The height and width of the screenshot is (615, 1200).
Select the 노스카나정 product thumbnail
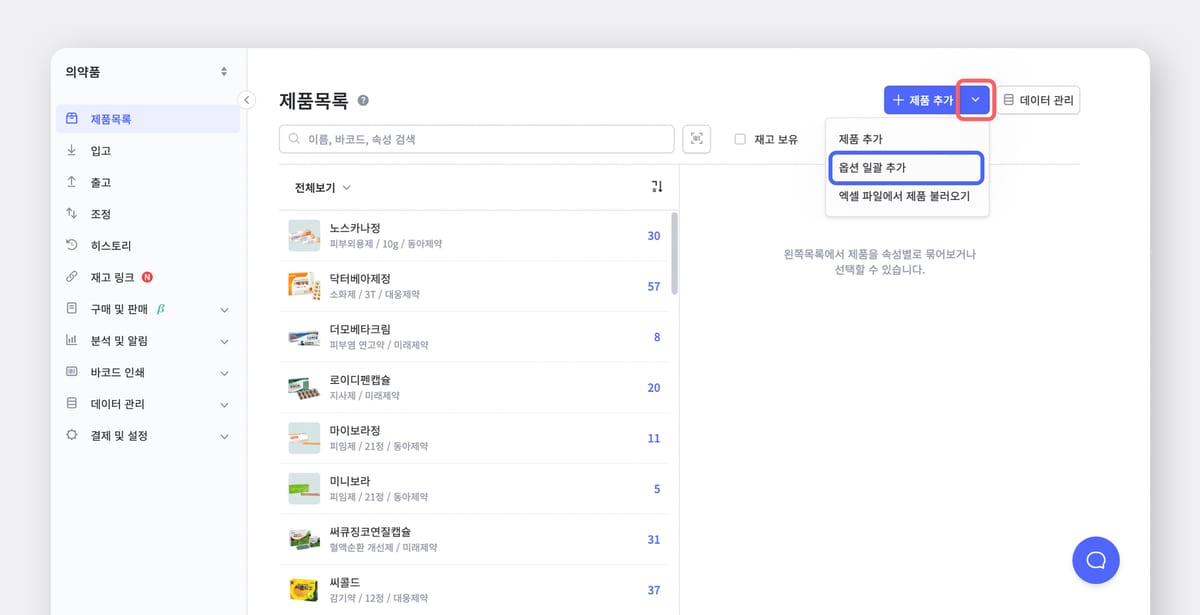pyautogui.click(x=304, y=236)
